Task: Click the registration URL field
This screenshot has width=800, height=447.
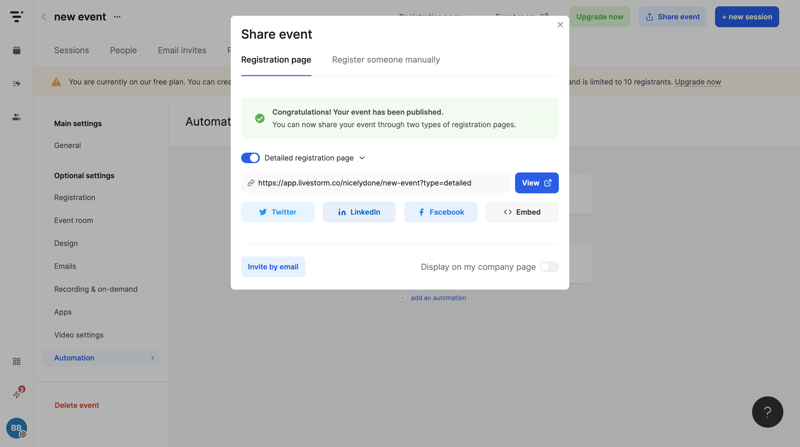Action: (x=376, y=183)
